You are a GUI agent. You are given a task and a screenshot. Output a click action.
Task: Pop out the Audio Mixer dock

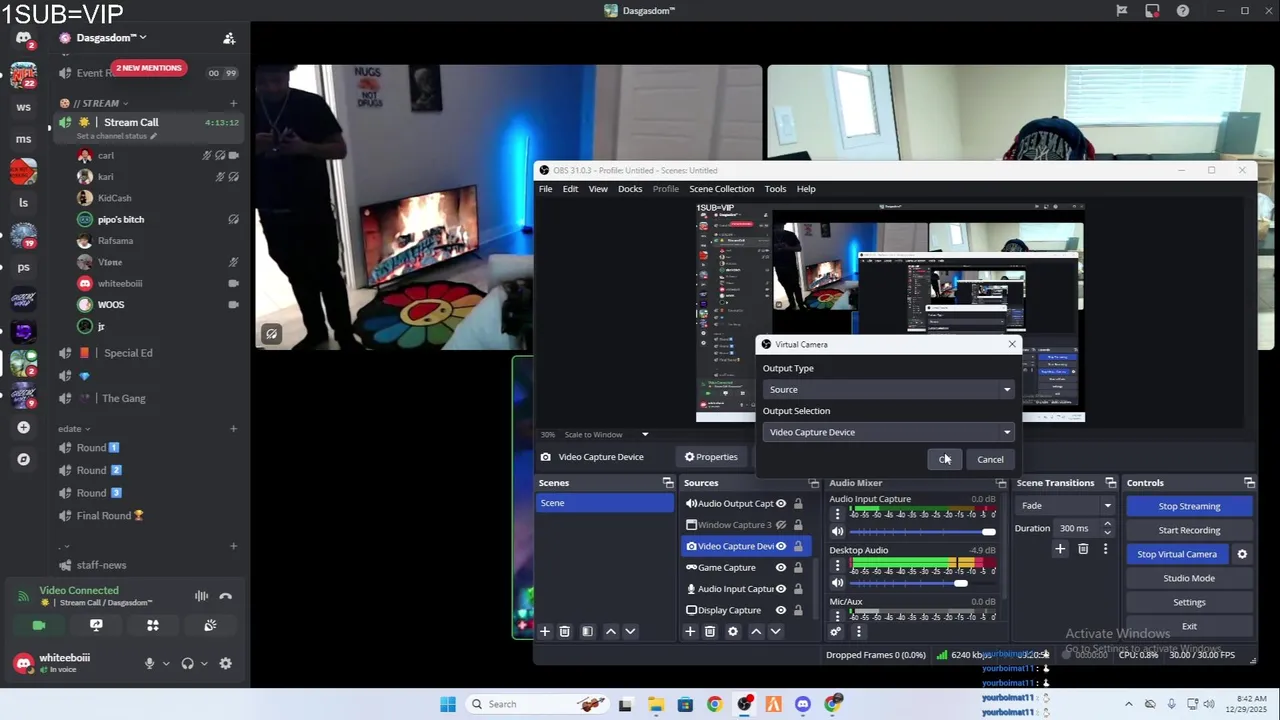pyautogui.click(x=1001, y=483)
